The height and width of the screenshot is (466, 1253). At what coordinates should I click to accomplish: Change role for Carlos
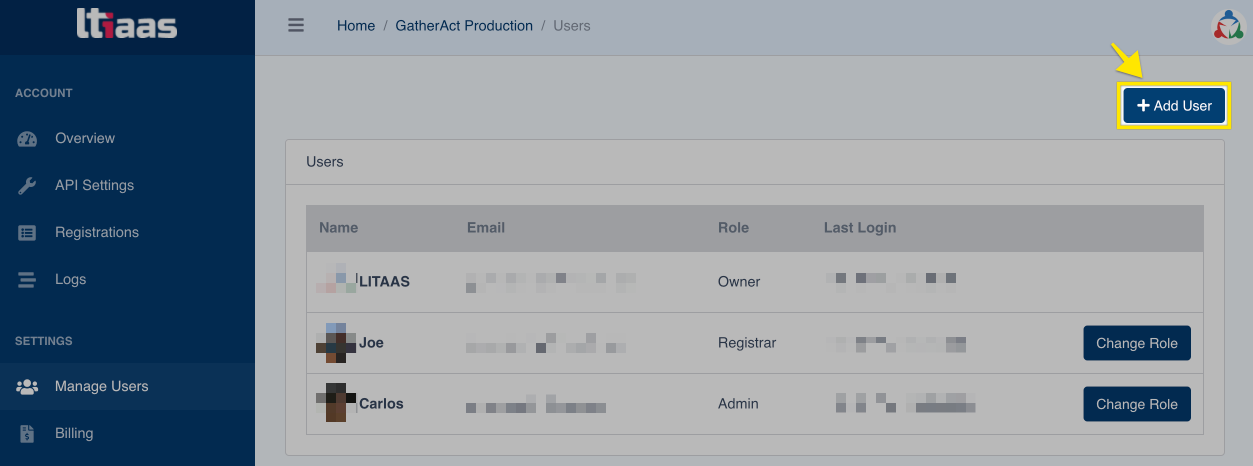[x=1136, y=404]
